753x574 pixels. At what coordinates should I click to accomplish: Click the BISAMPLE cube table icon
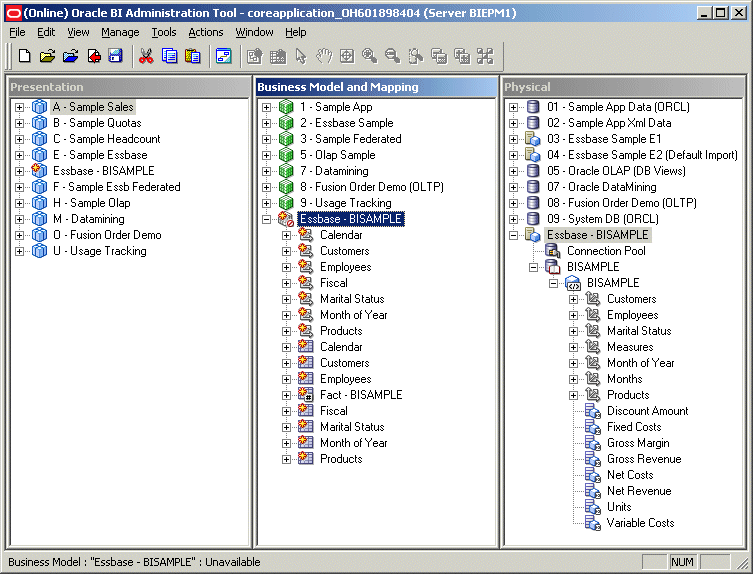click(573, 283)
